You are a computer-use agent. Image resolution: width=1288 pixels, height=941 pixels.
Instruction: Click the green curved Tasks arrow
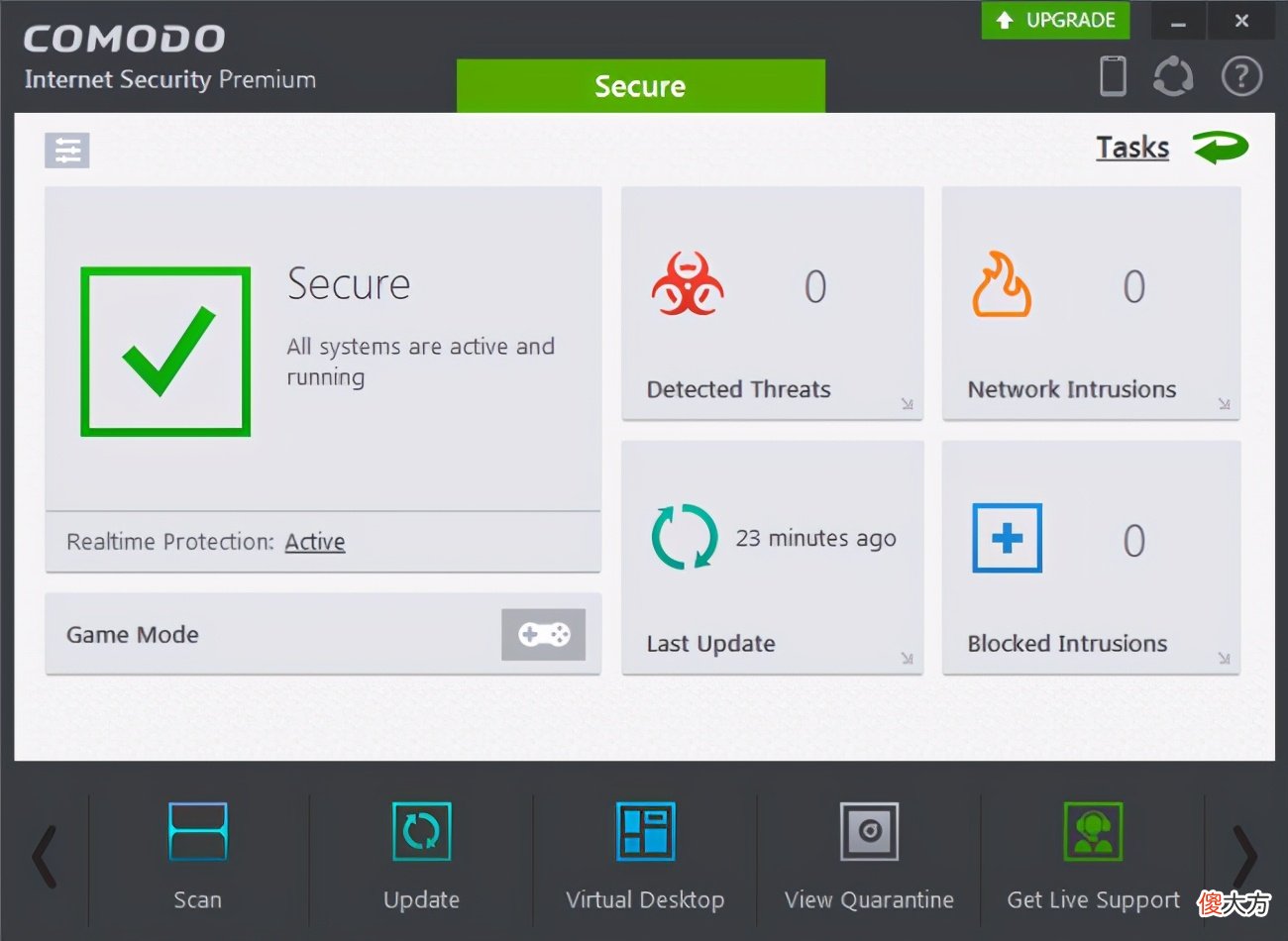[x=1221, y=148]
